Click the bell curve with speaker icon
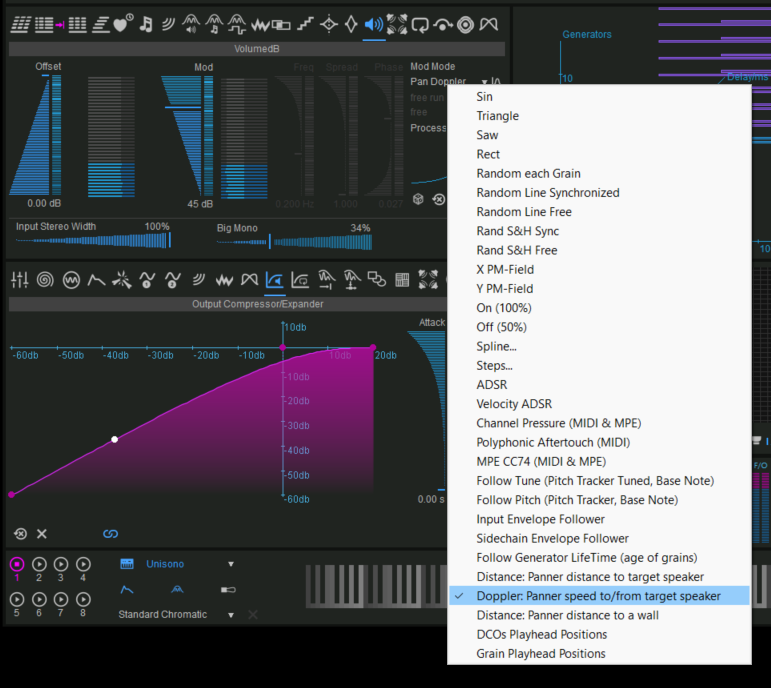Viewport: 771px width, 688px height. (x=191, y=24)
